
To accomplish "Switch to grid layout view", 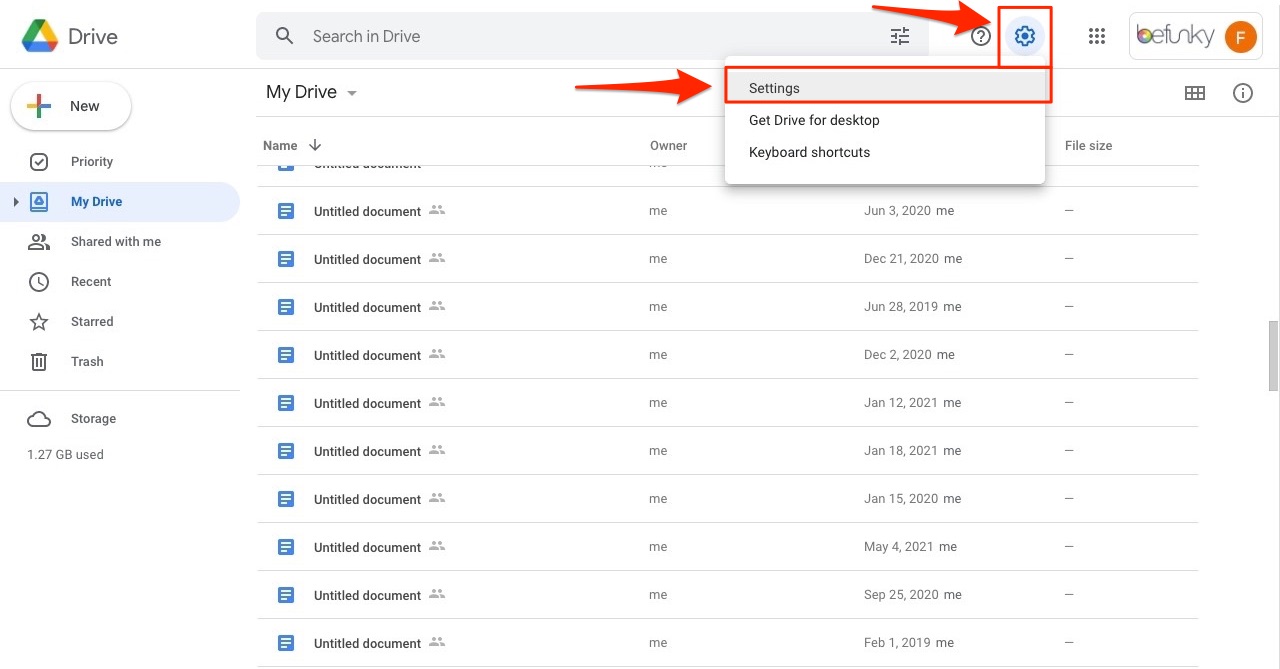I will point(1194,93).
